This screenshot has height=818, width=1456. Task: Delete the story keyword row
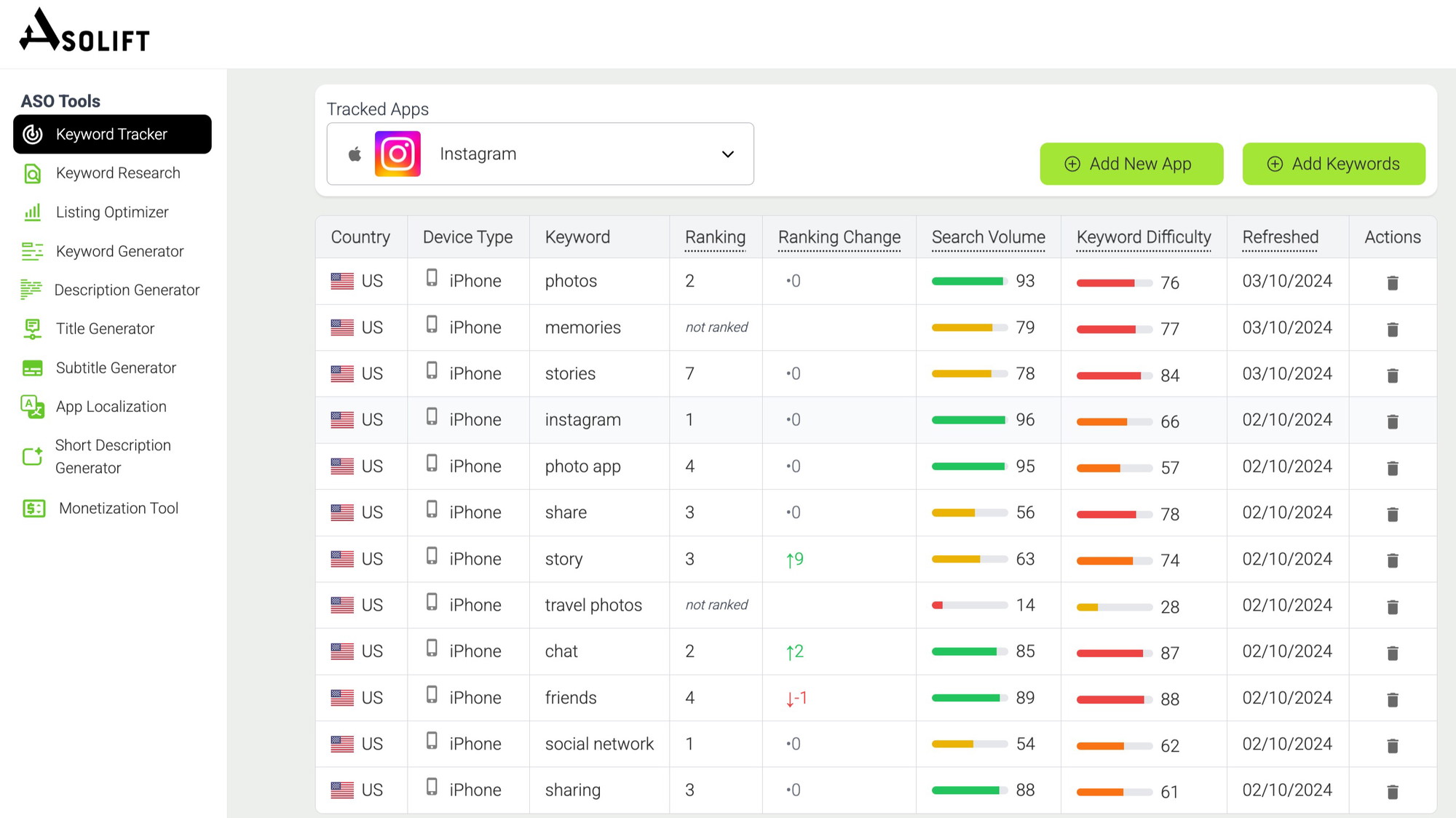click(x=1393, y=560)
